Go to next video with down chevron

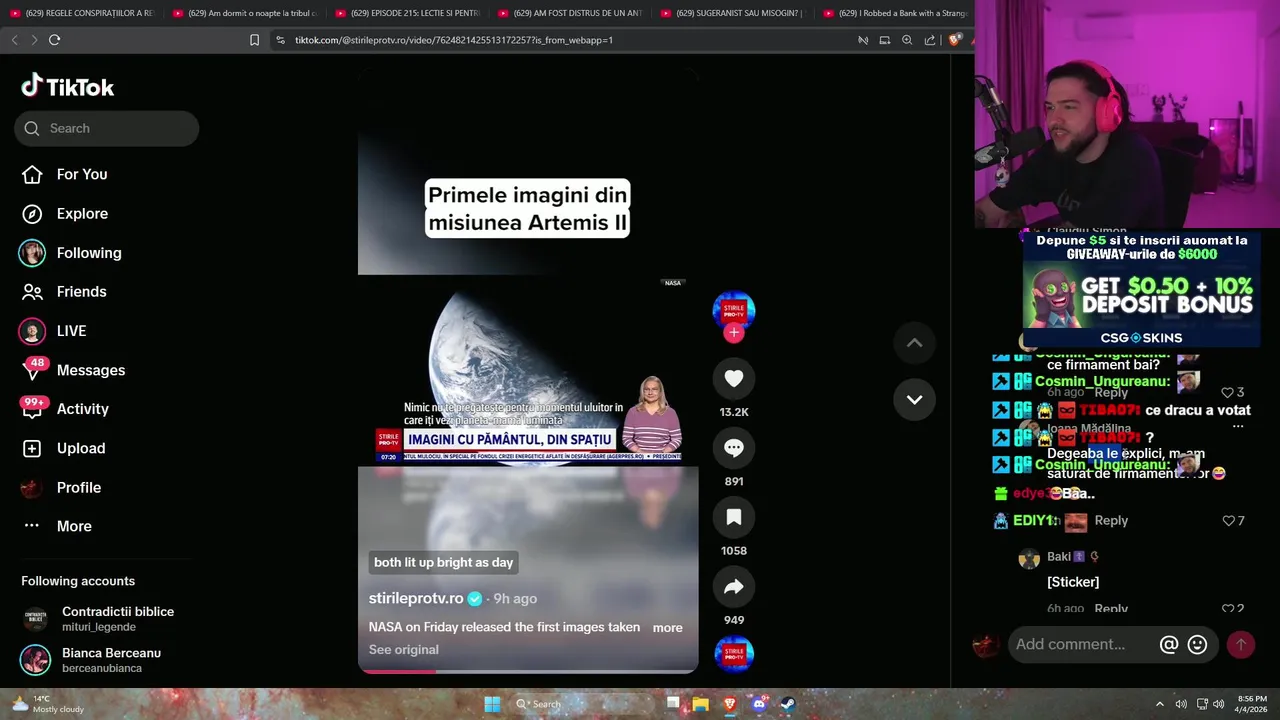[914, 399]
